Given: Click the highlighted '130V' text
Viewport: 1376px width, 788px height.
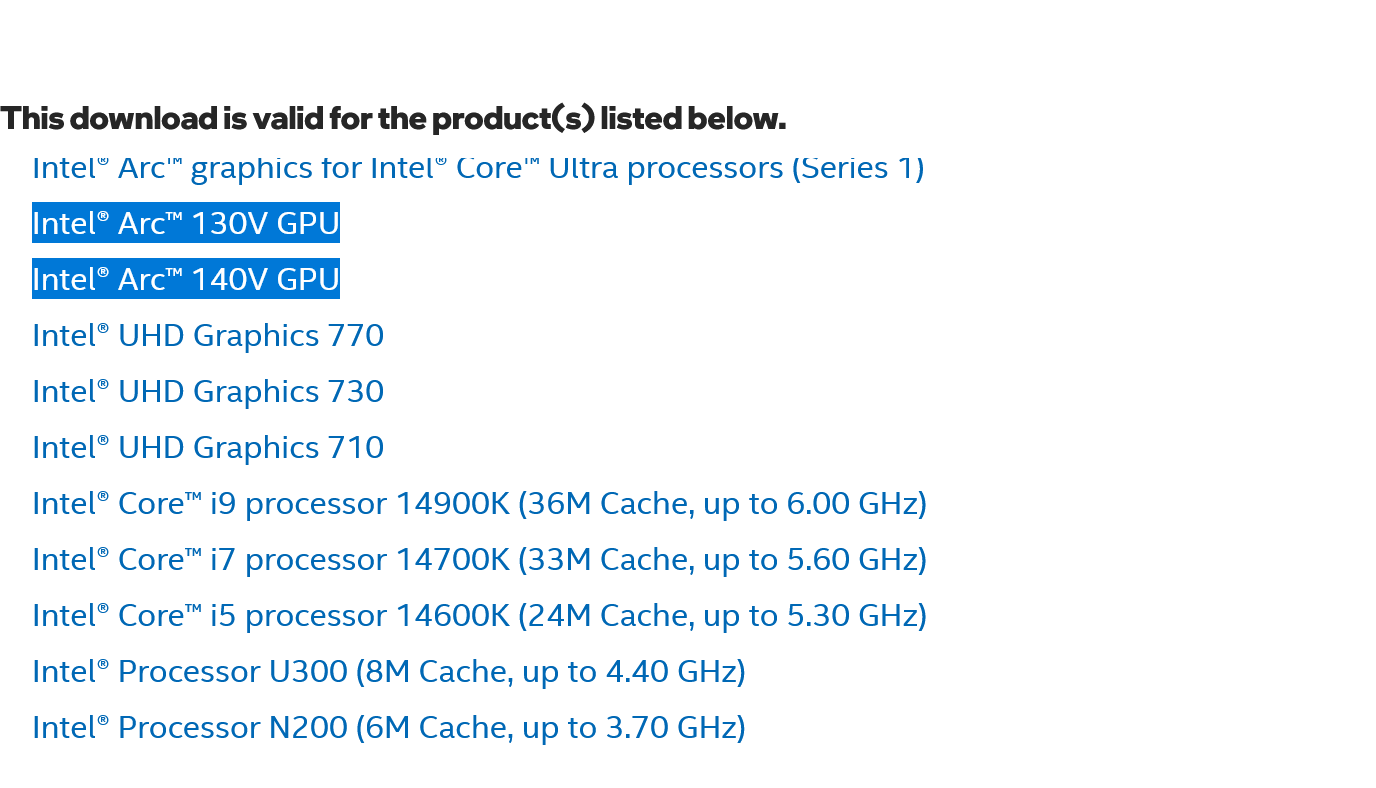Looking at the screenshot, I should [x=228, y=223].
